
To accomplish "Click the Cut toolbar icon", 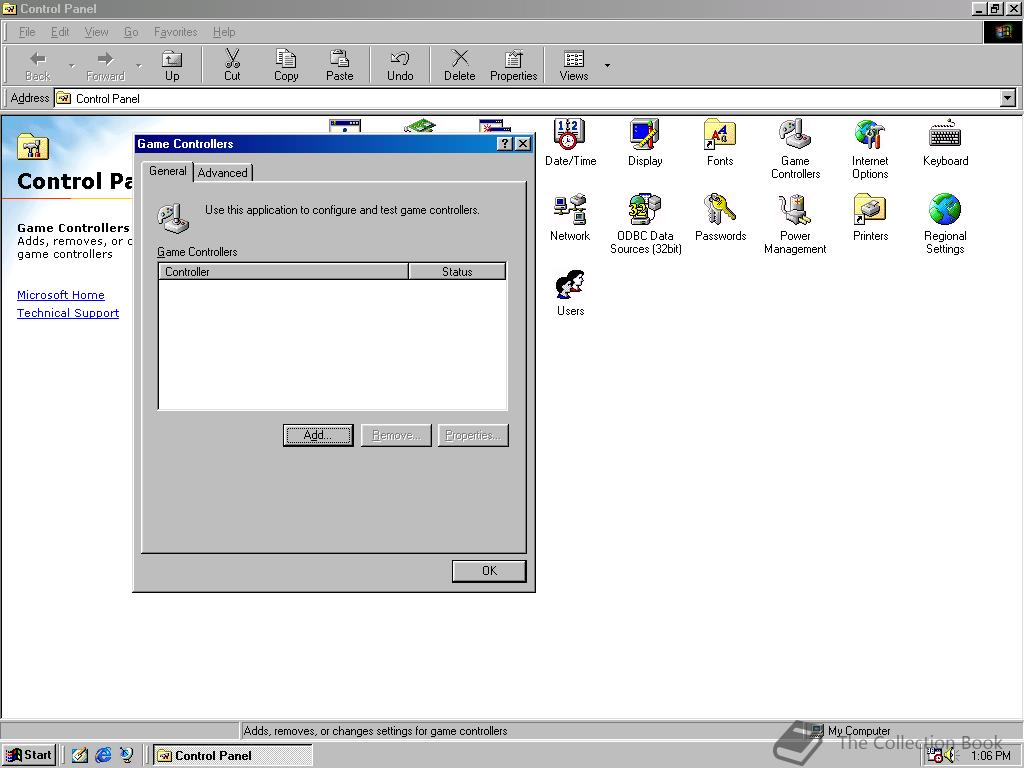I will [232, 65].
